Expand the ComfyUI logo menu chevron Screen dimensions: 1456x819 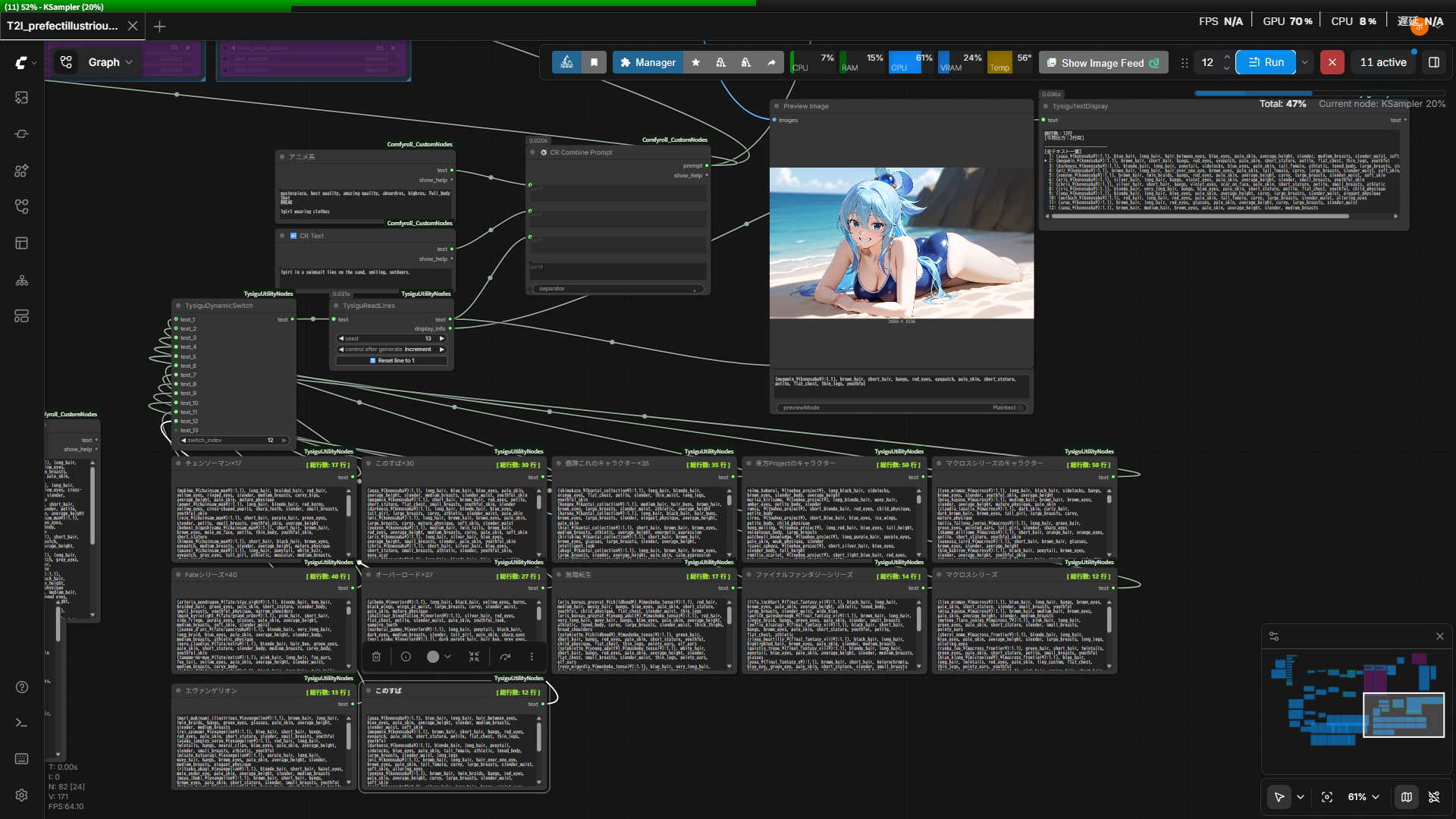tap(34, 63)
